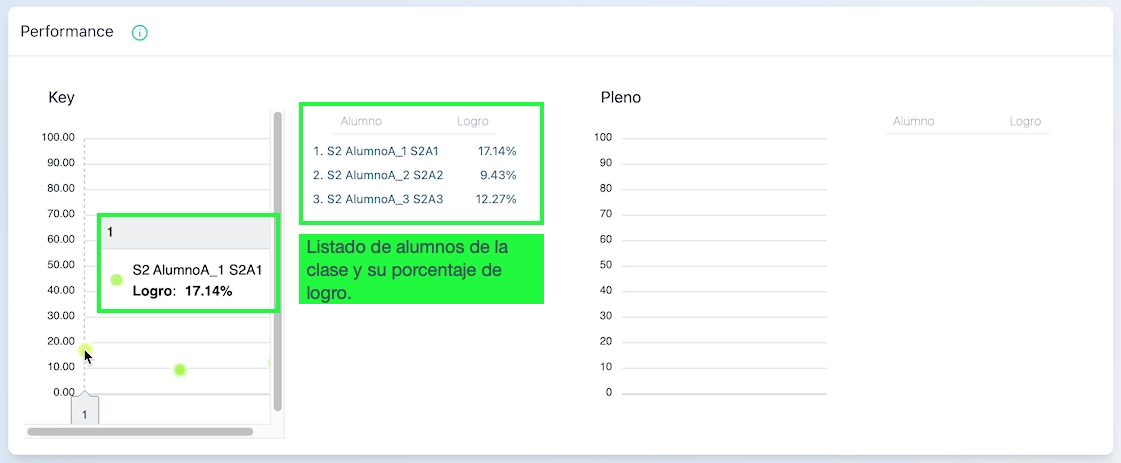Click the x-axis marker "1" below the Key chart
Screen dimensions: 1121x463
pyautogui.click(x=85, y=413)
